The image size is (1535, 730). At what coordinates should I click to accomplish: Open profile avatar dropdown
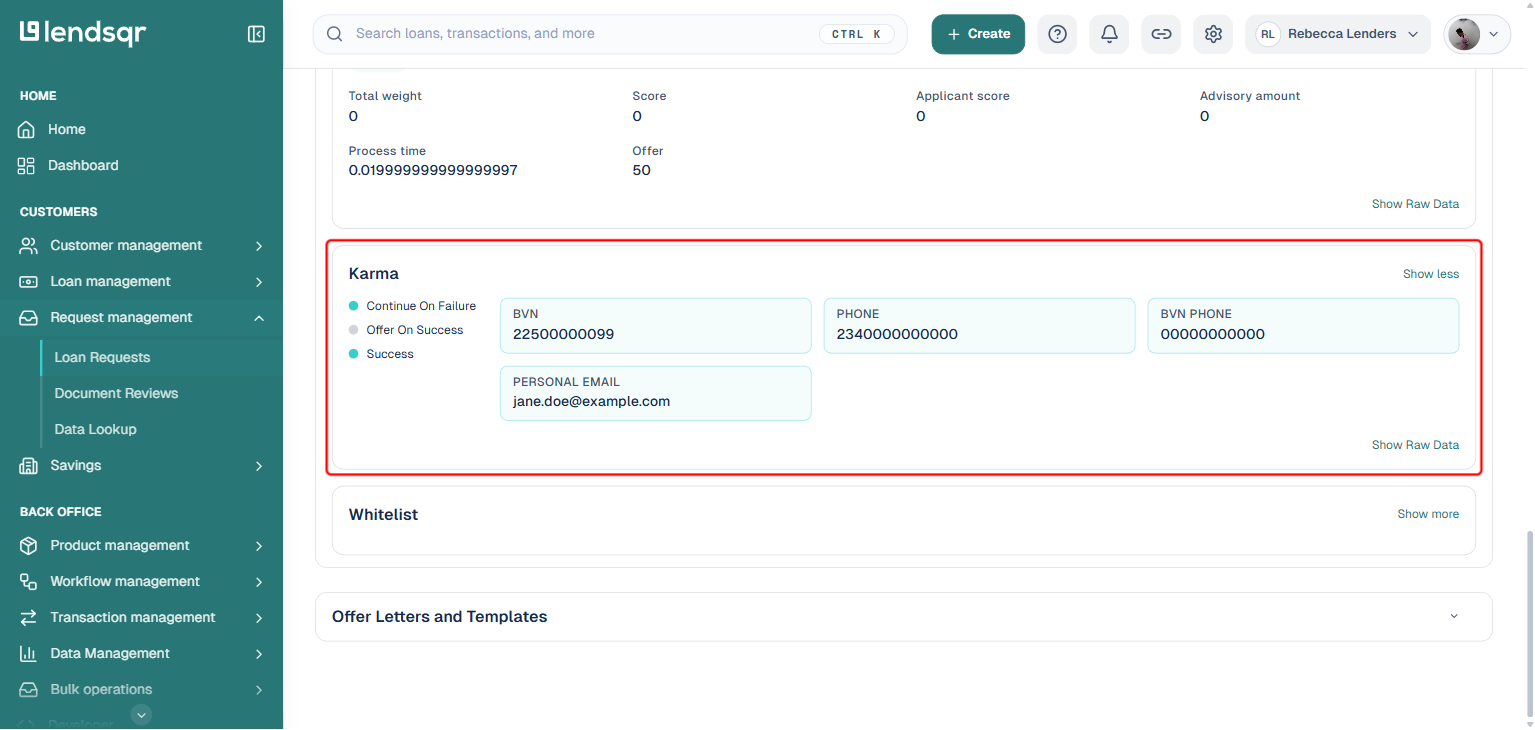tap(1477, 34)
